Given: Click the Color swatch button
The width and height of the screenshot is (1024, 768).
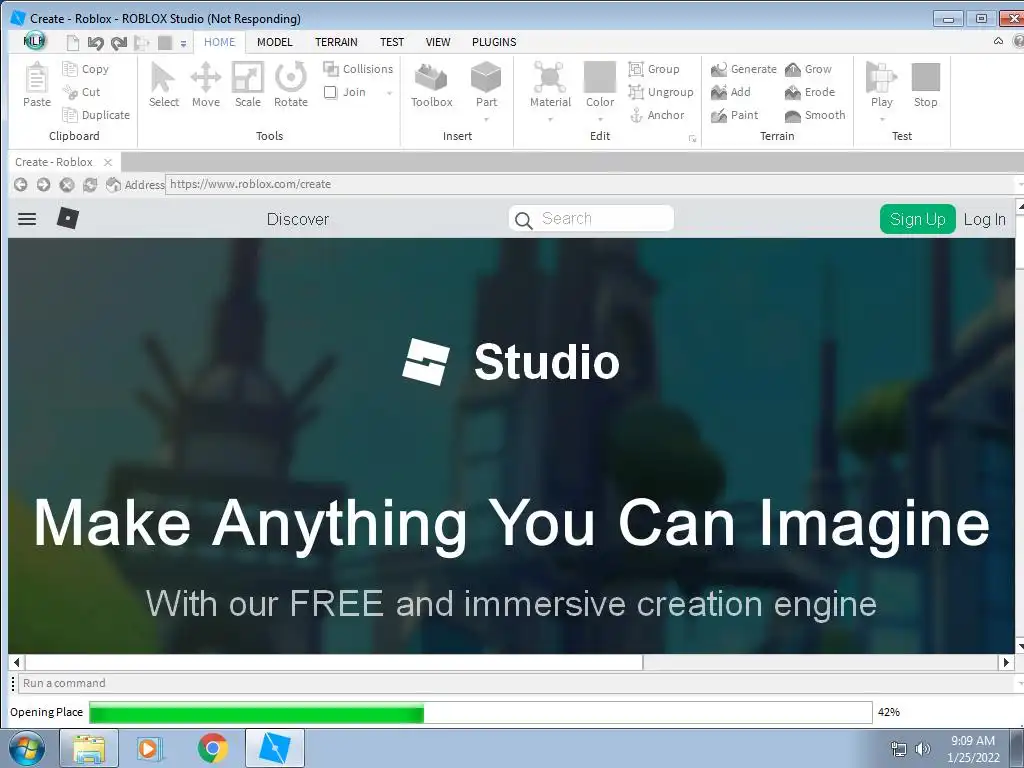Looking at the screenshot, I should [x=600, y=85].
